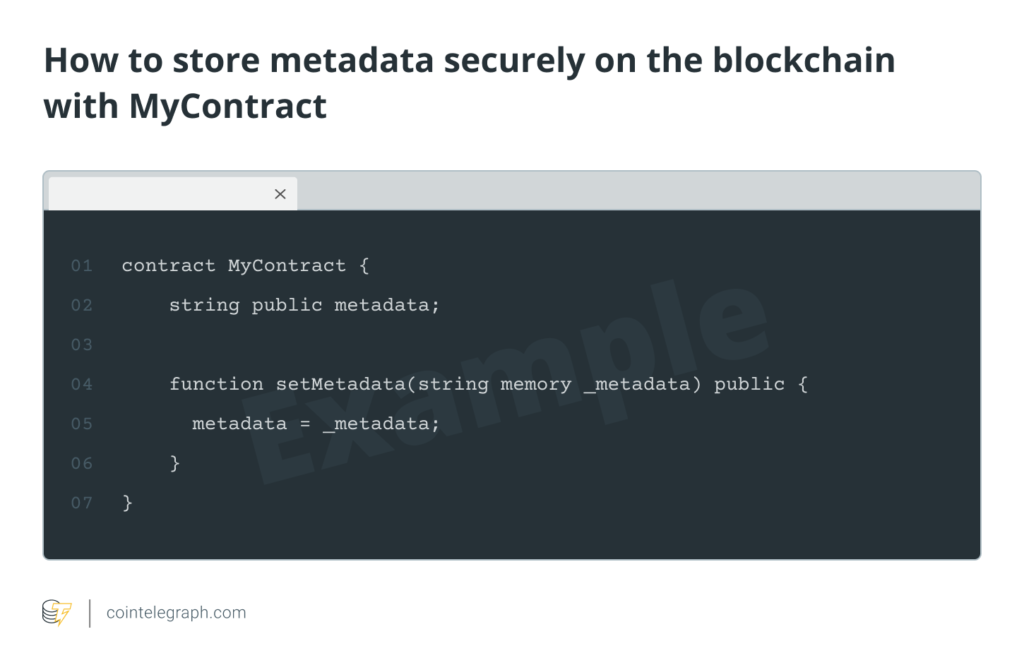The image size is (1024, 670).
Task: Place cursor on "string public metadata;" line
Action: pyautogui.click(x=304, y=305)
